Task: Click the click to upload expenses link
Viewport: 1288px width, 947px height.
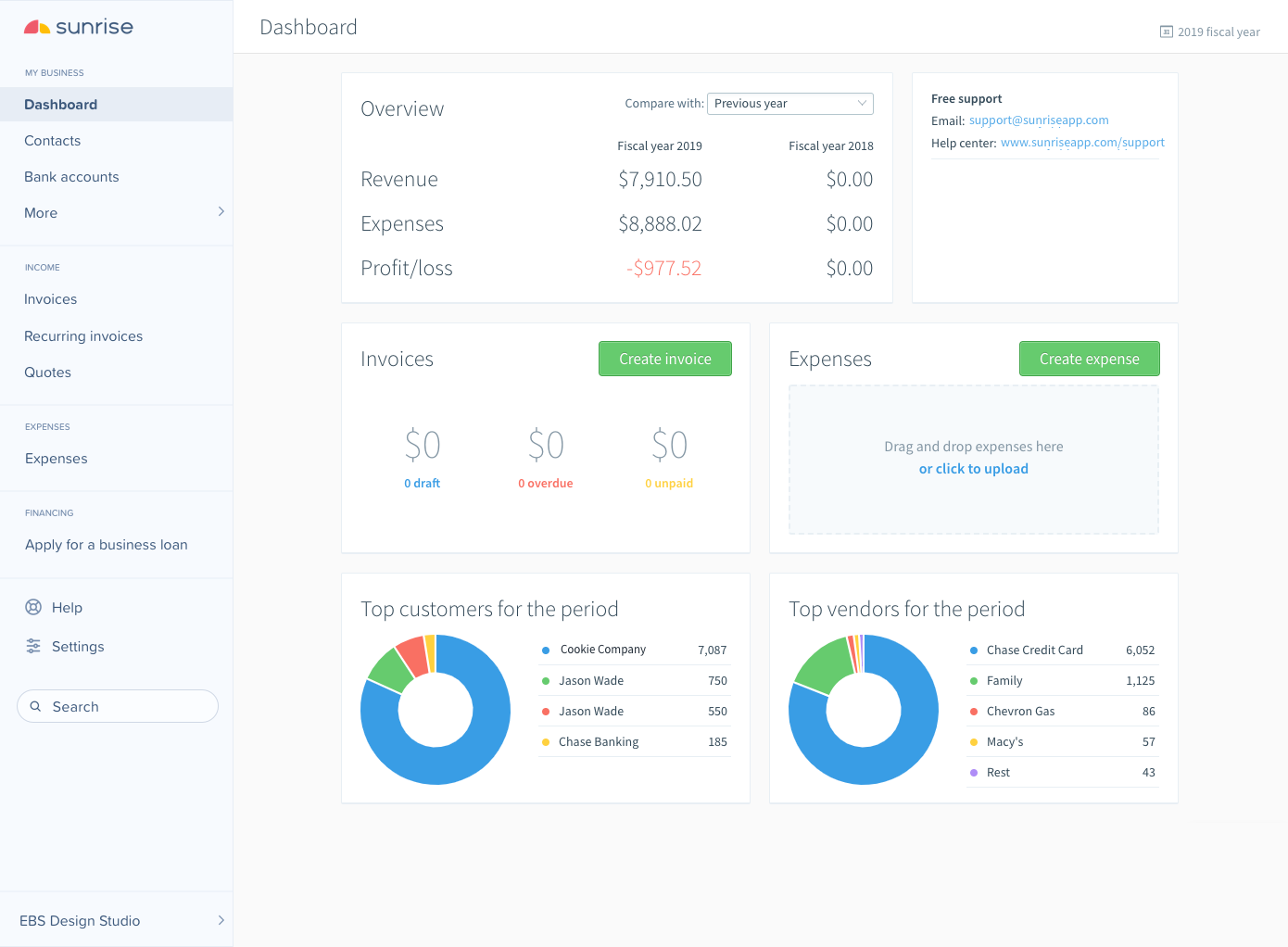Action: [973, 468]
